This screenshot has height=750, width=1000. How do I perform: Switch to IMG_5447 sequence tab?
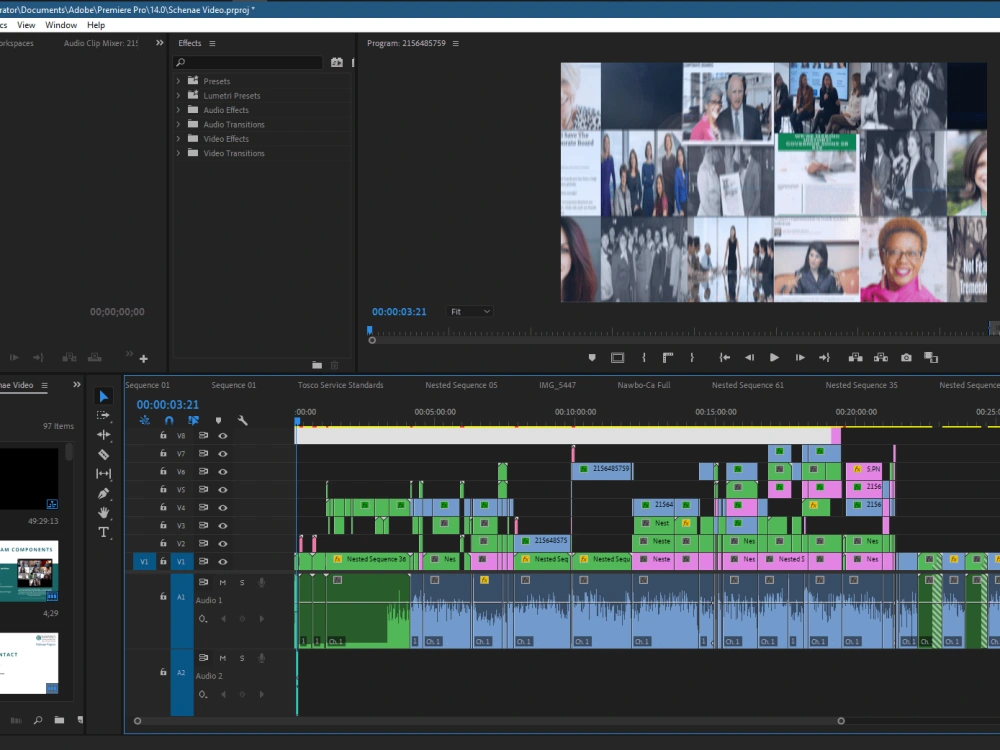(557, 385)
